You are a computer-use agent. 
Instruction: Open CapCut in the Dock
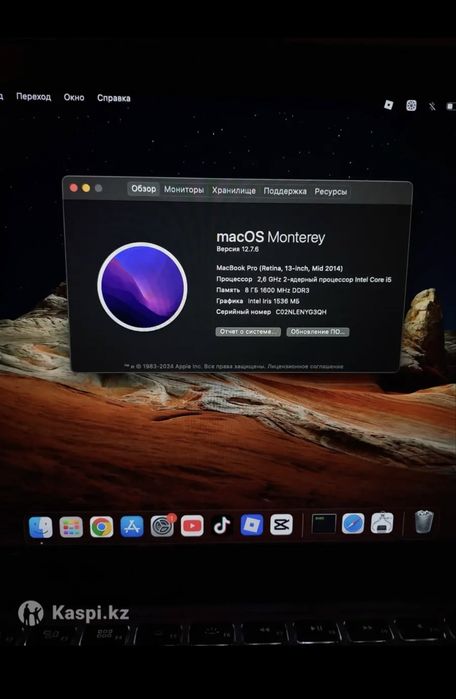[x=282, y=524]
